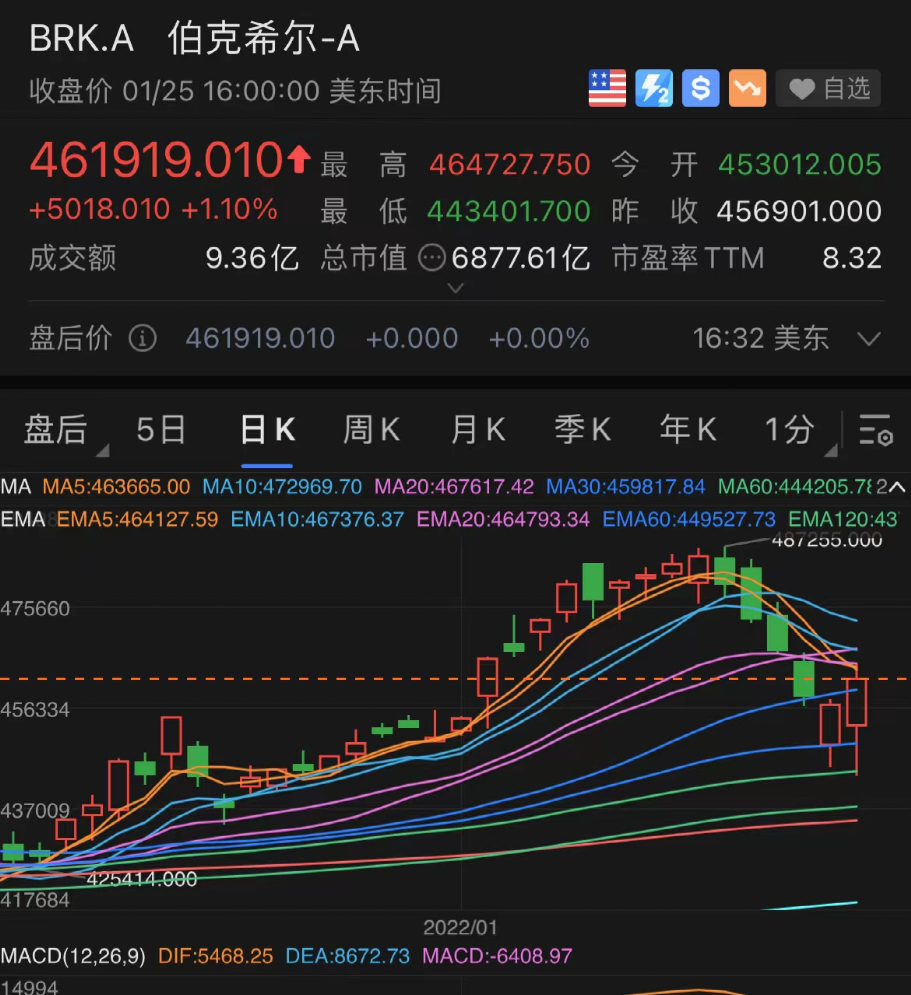Image resolution: width=911 pixels, height=995 pixels.
Task: Switch to the 周K weekly chart tab
Action: pos(370,429)
